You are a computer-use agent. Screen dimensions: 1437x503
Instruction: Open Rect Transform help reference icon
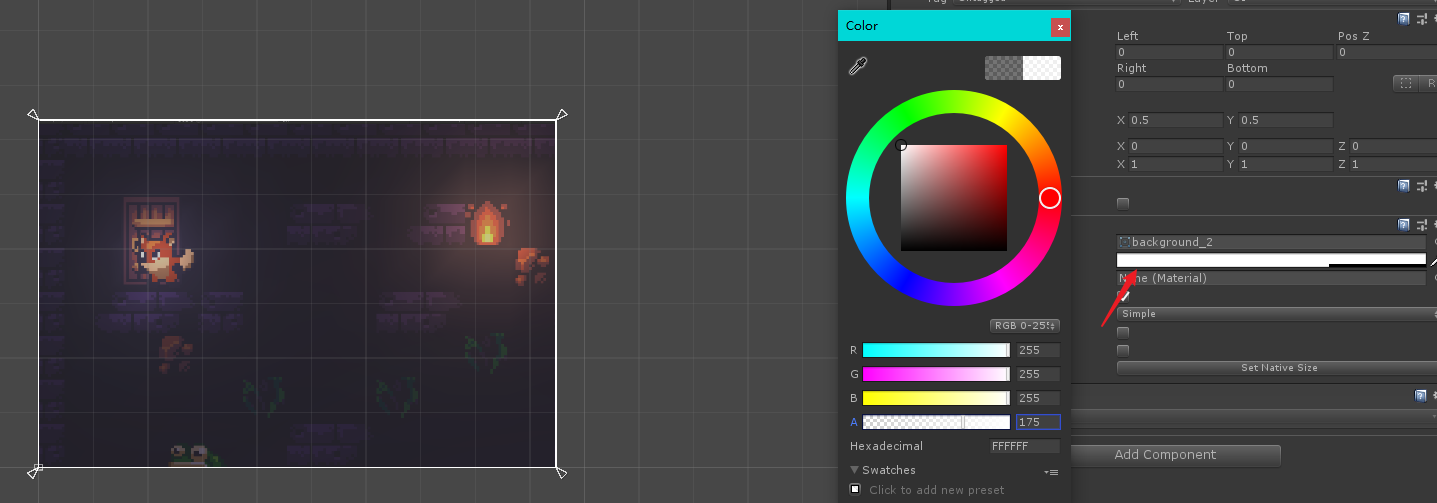click(x=1404, y=18)
